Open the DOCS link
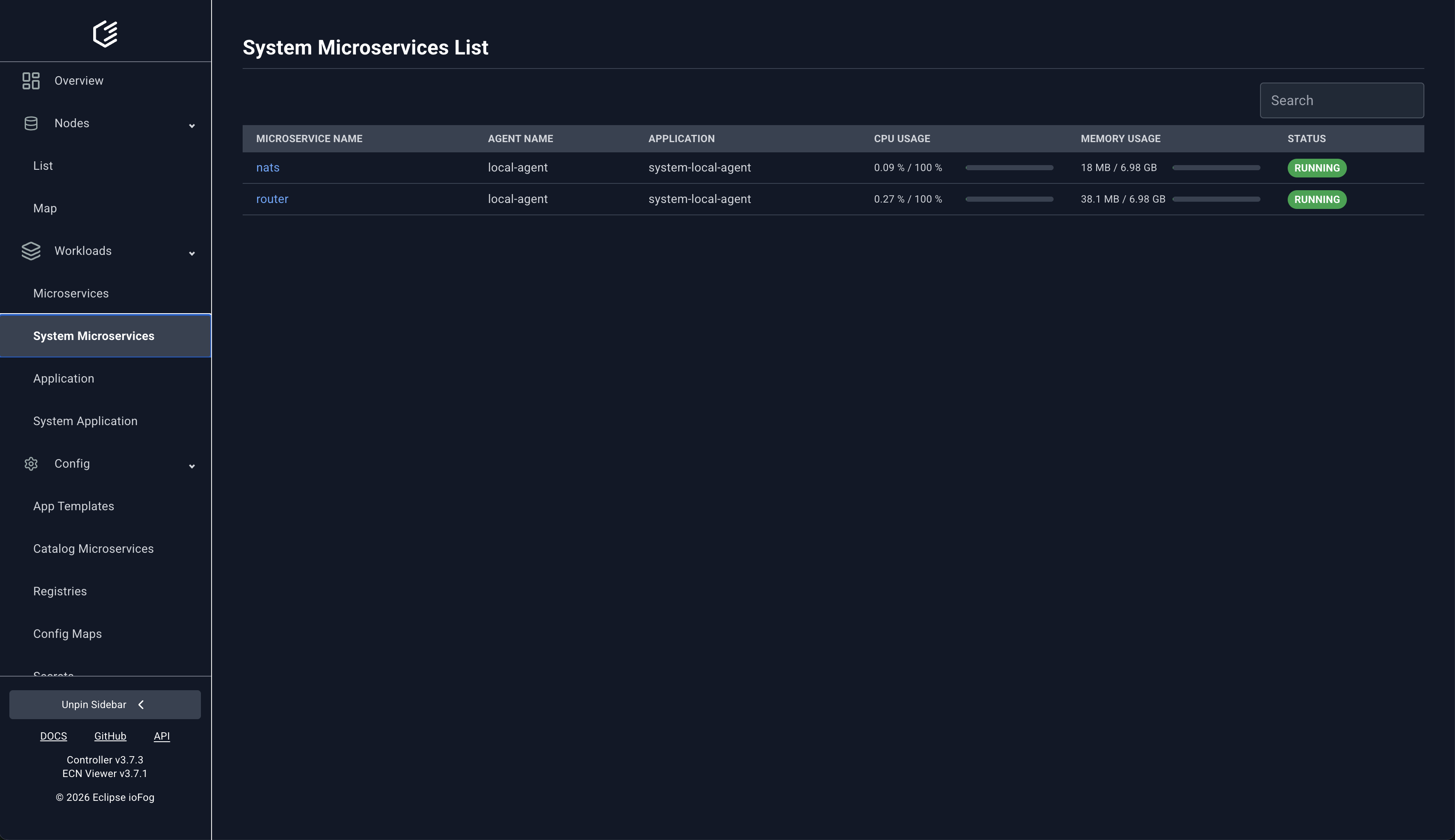 pos(54,736)
